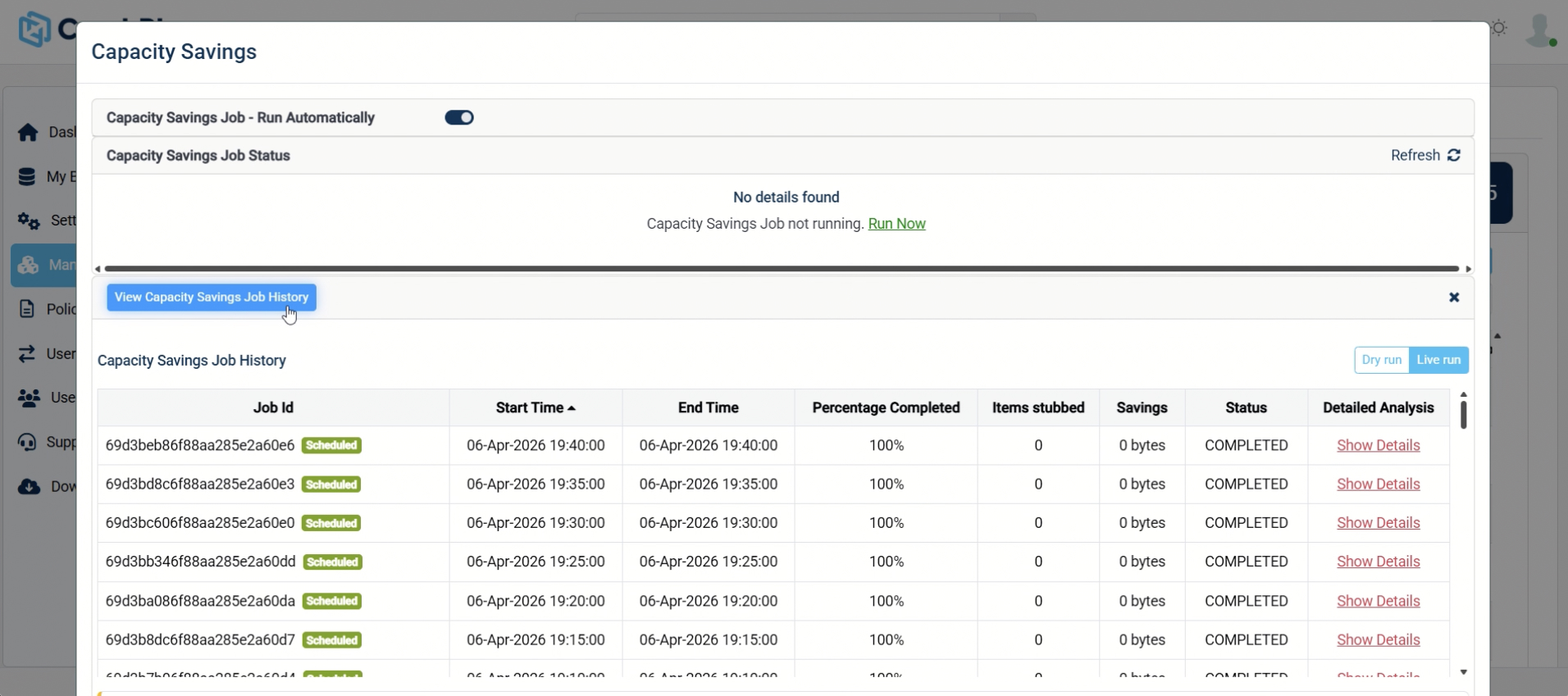
Task: Click the Policies document icon
Action: [27, 309]
